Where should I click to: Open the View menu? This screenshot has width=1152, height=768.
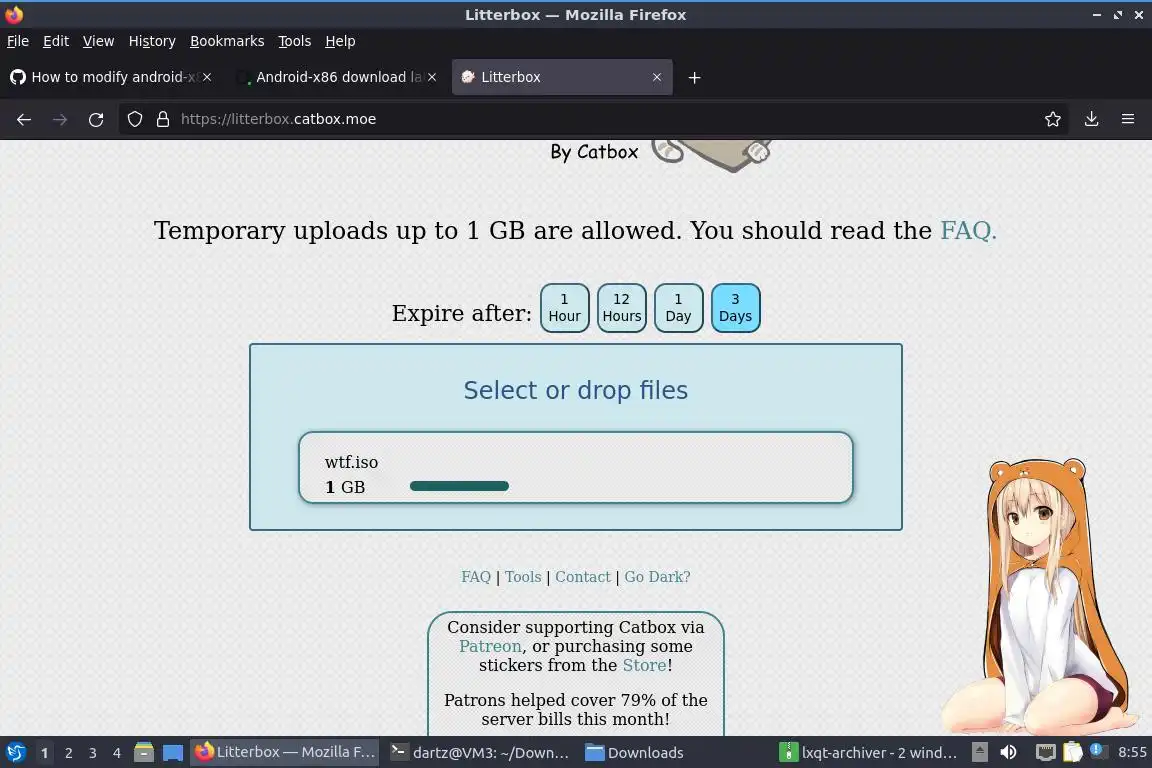tap(98, 41)
